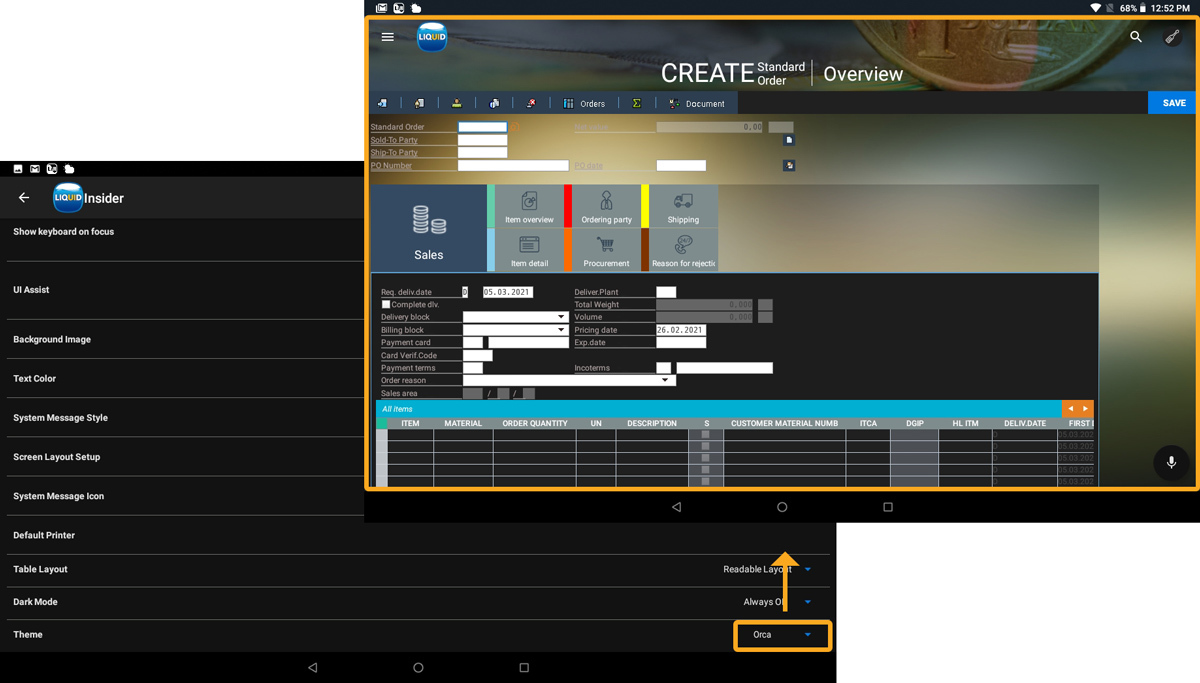Select the Sales tab
Image resolution: width=1200 pixels, height=683 pixels.
click(429, 229)
